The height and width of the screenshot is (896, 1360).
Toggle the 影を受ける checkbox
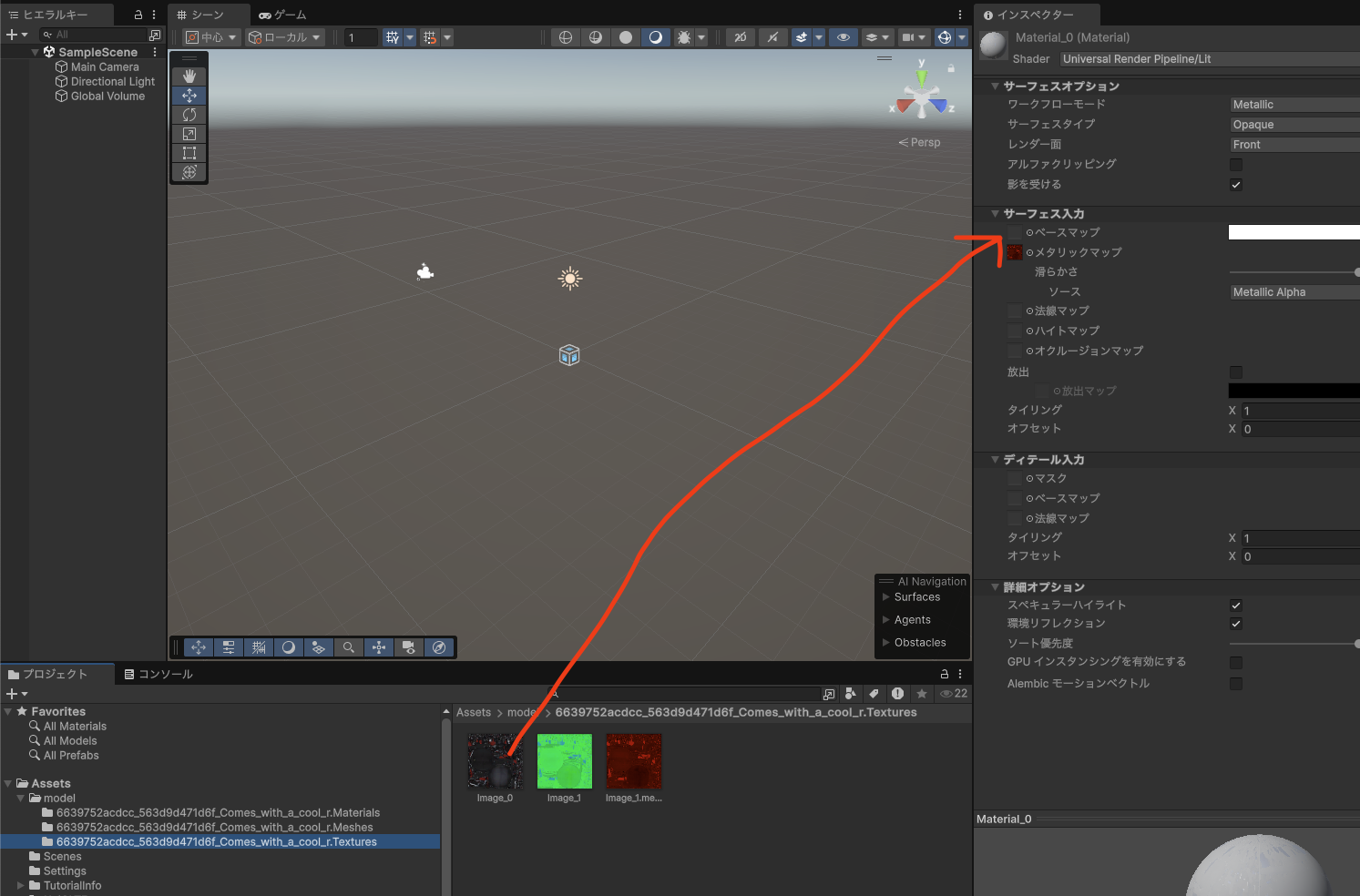[x=1236, y=185]
